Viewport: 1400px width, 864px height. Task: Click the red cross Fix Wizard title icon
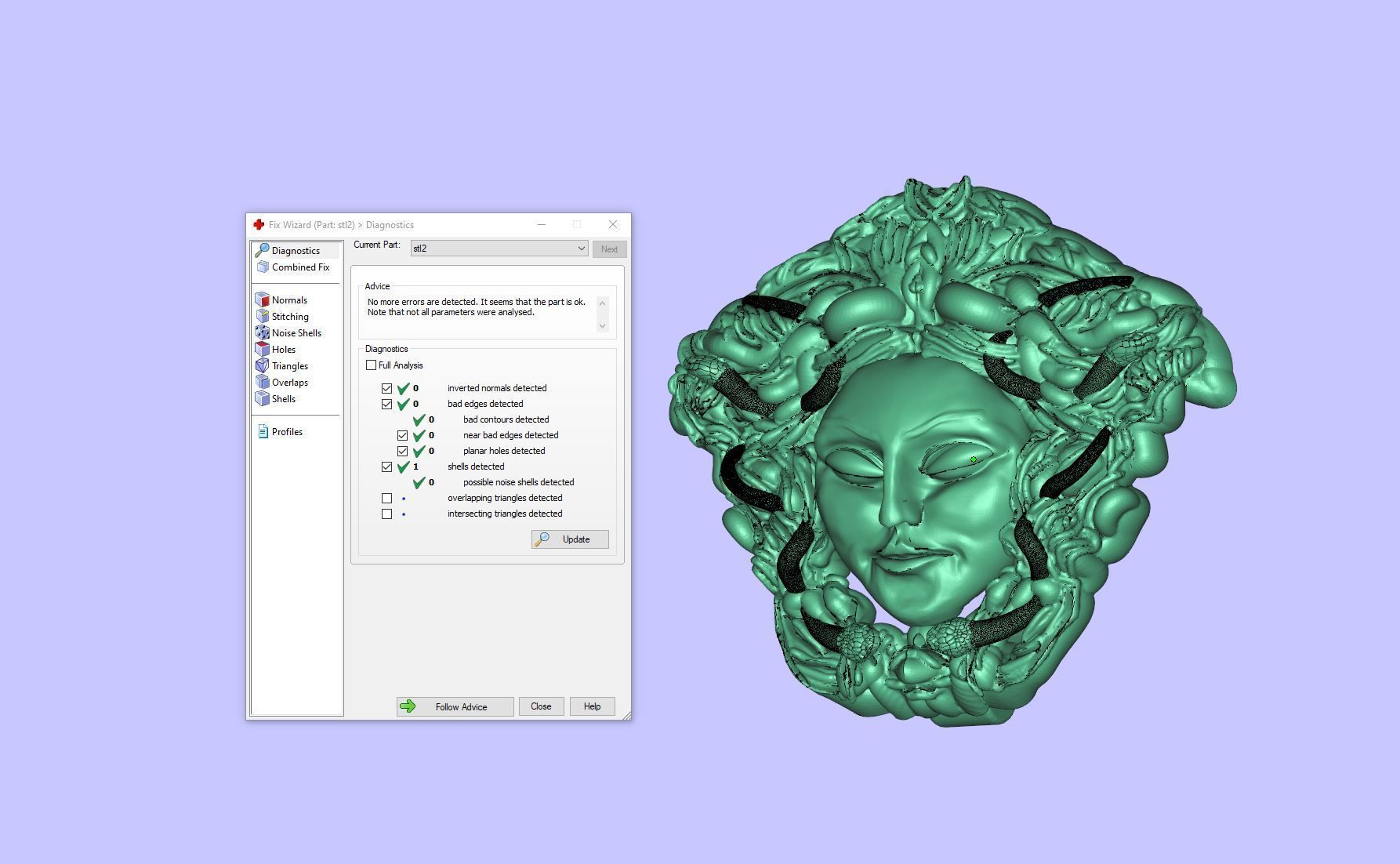click(x=259, y=224)
